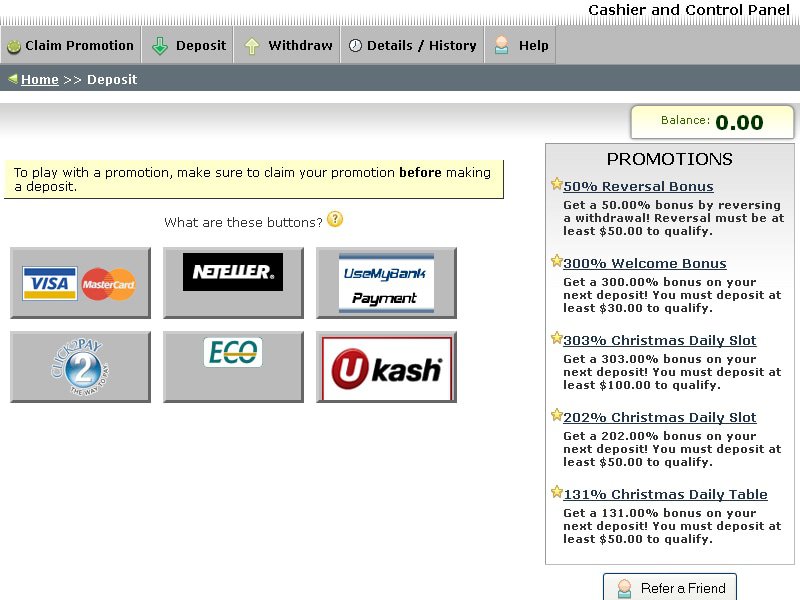Open the 50% Reversal Bonus link
This screenshot has width=800, height=600.
coord(638,186)
